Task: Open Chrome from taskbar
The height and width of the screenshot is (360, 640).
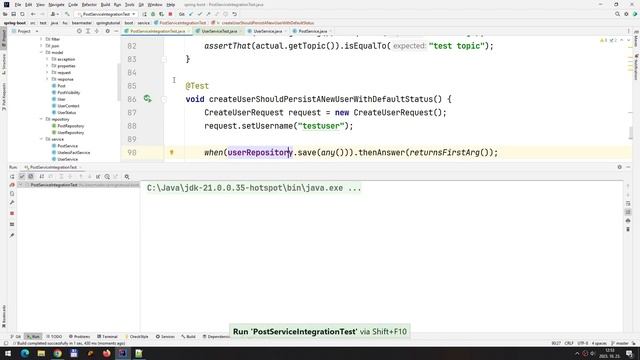Action: pyautogui.click(x=57, y=353)
